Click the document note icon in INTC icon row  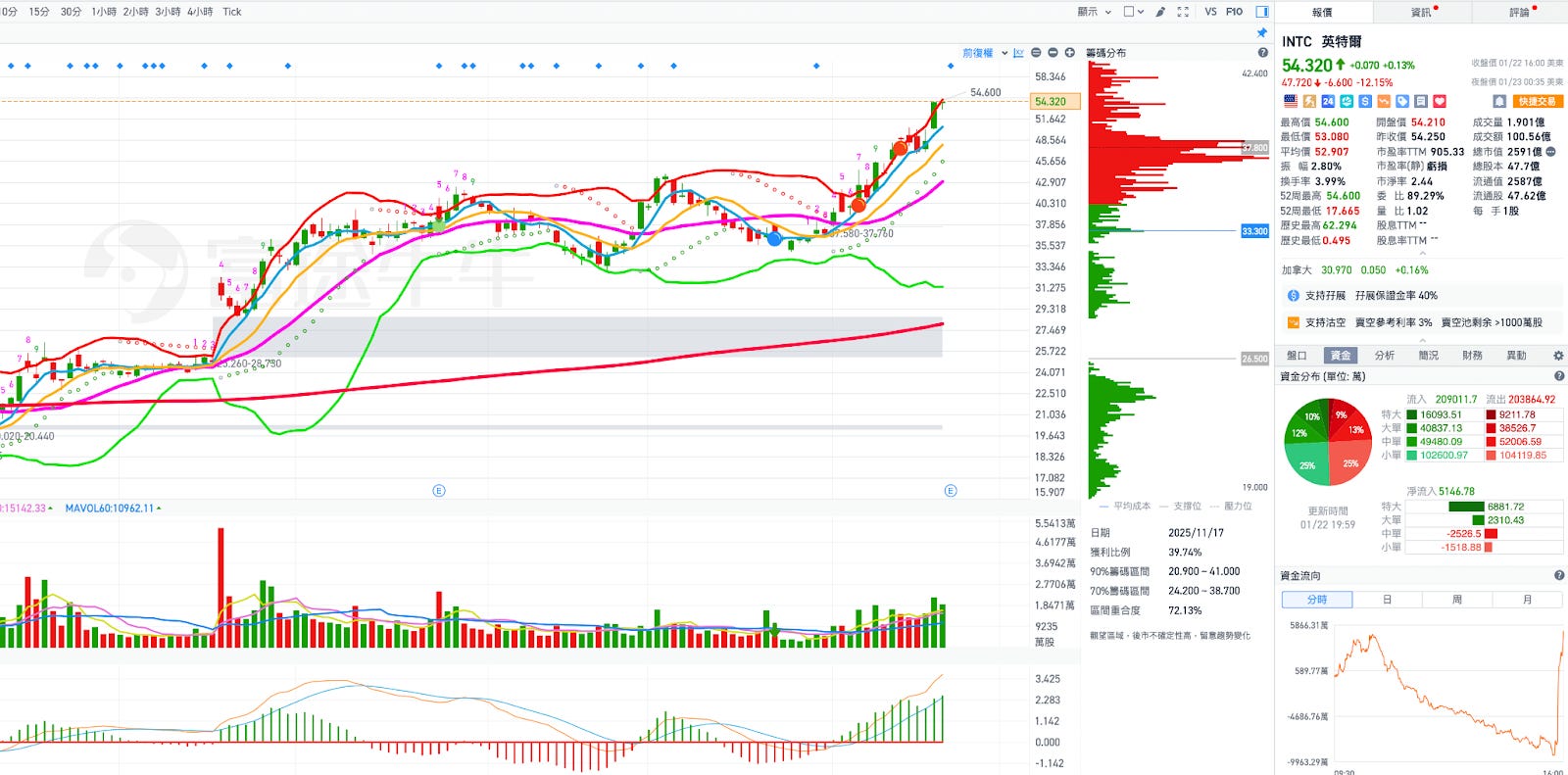click(1421, 101)
